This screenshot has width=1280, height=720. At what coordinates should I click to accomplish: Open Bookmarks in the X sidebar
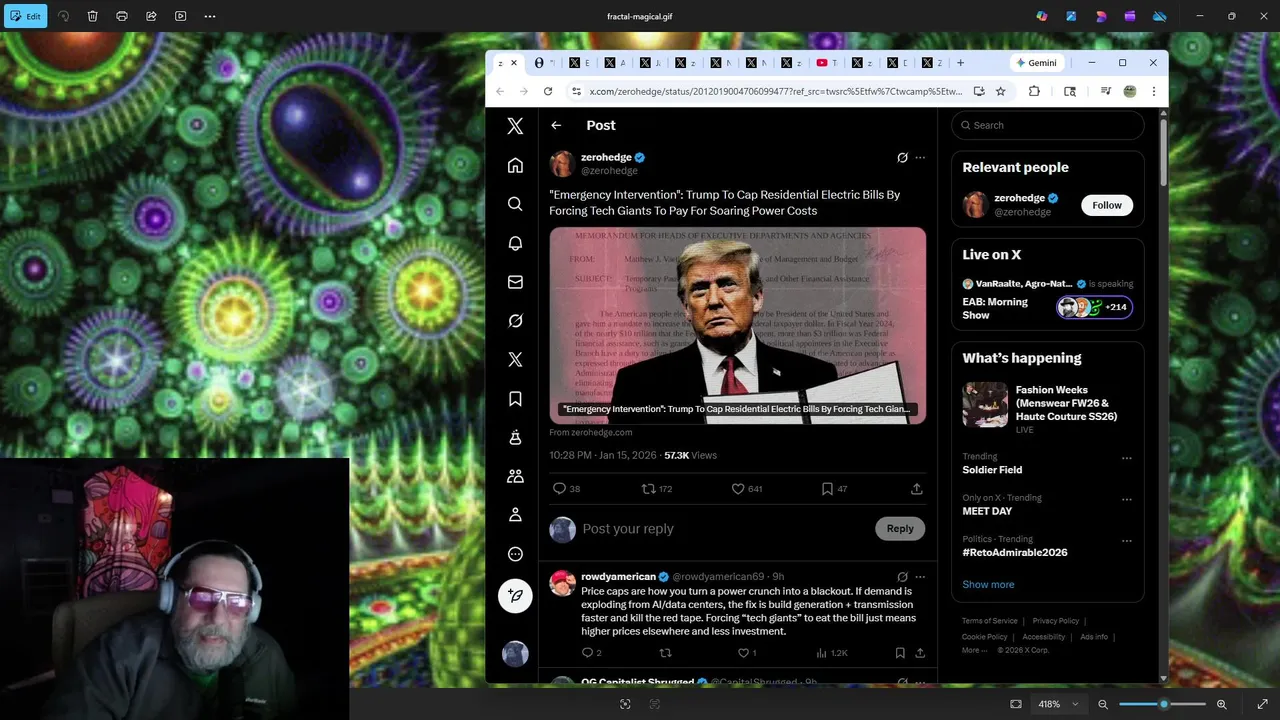515,399
